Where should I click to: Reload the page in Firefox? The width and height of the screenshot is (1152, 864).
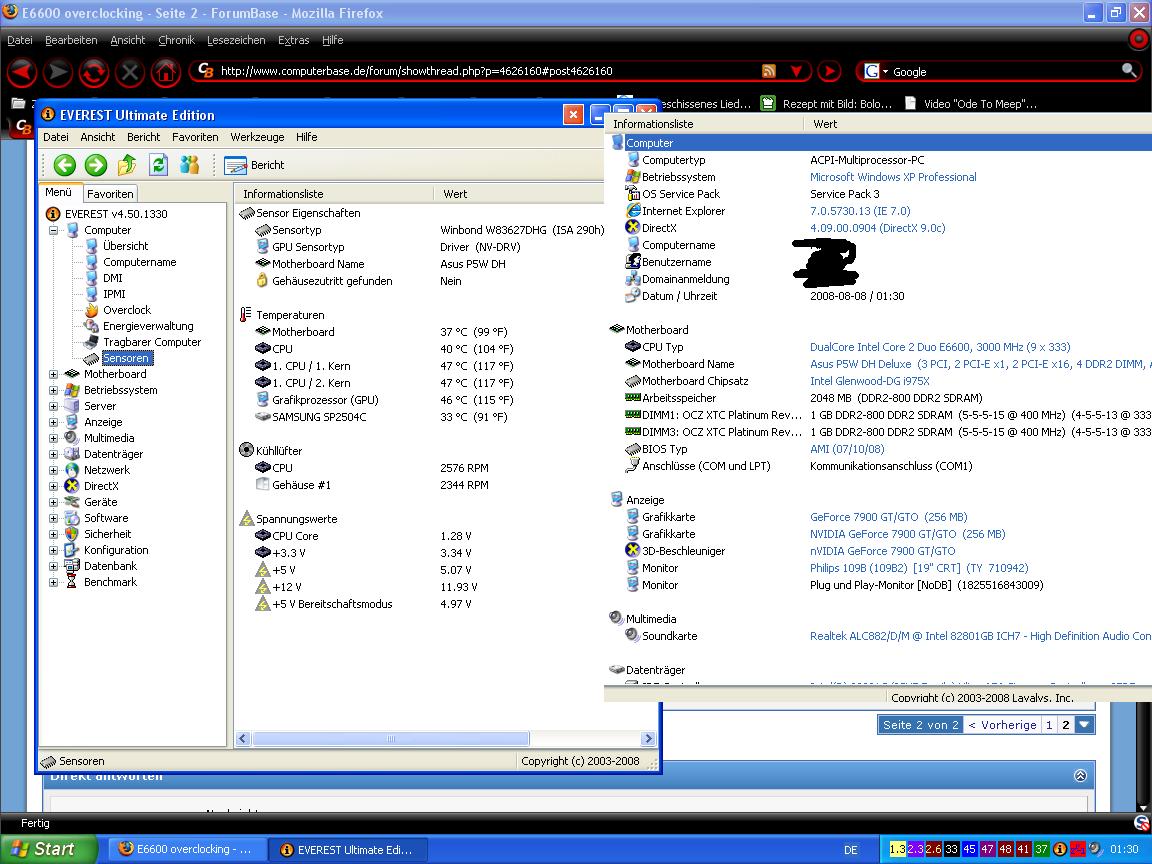[94, 72]
